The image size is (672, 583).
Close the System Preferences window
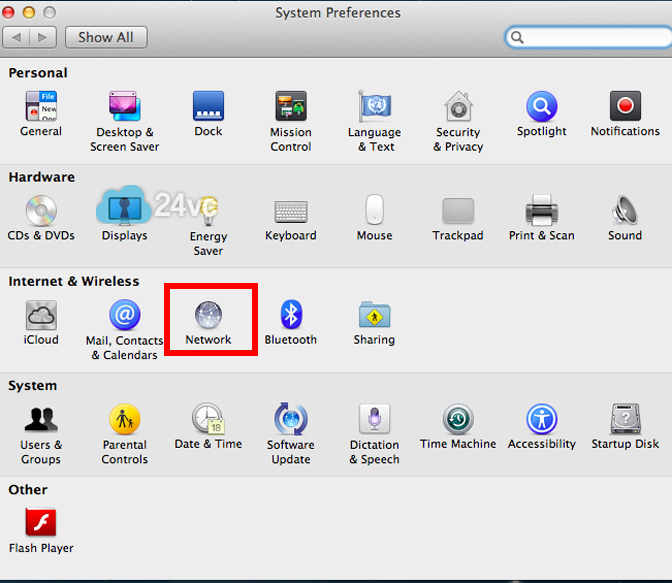(8, 12)
